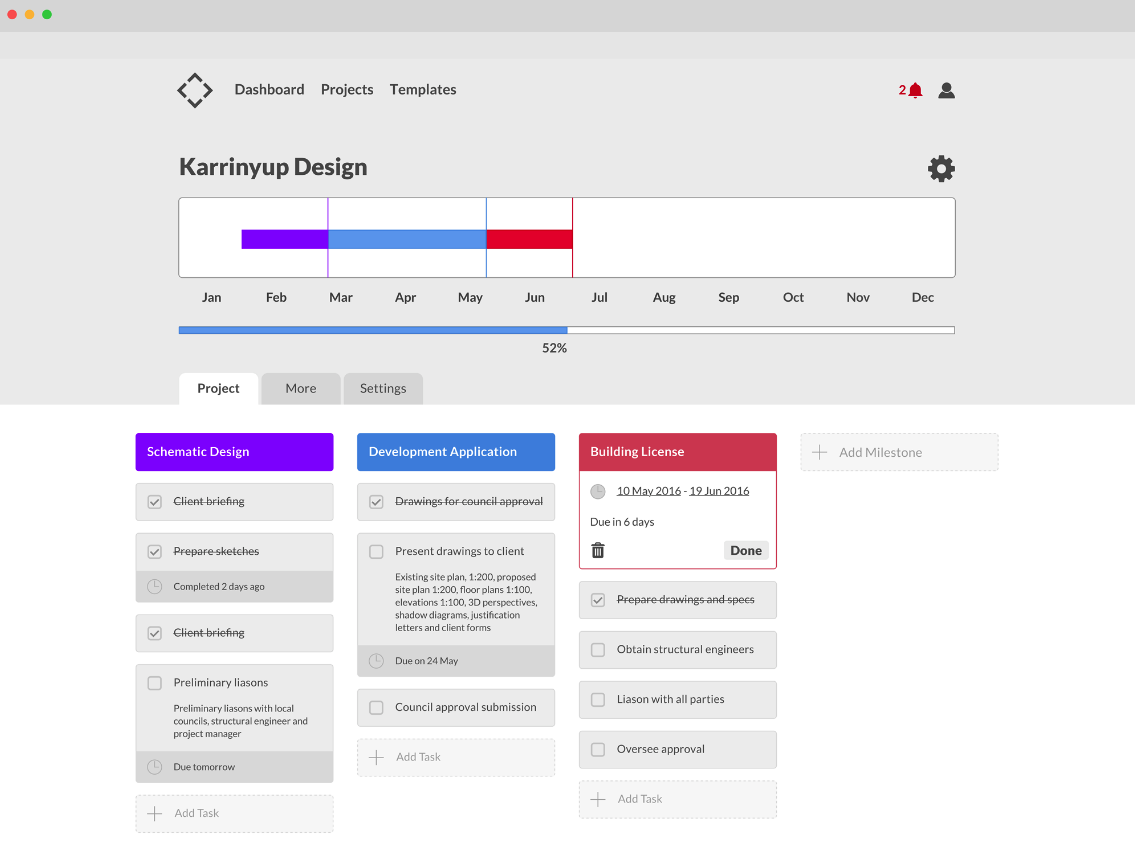Screen dimensions: 1135x849
Task: Open notifications bell with 2 alerts
Action: [x=911, y=90]
